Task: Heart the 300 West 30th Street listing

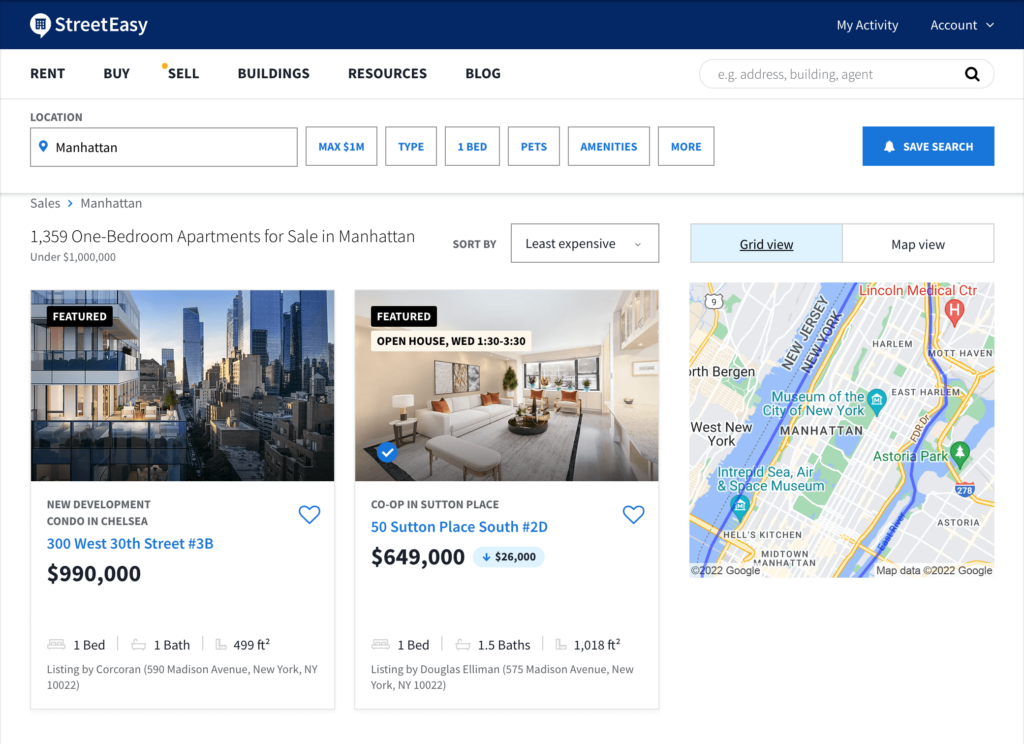Action: tap(309, 514)
